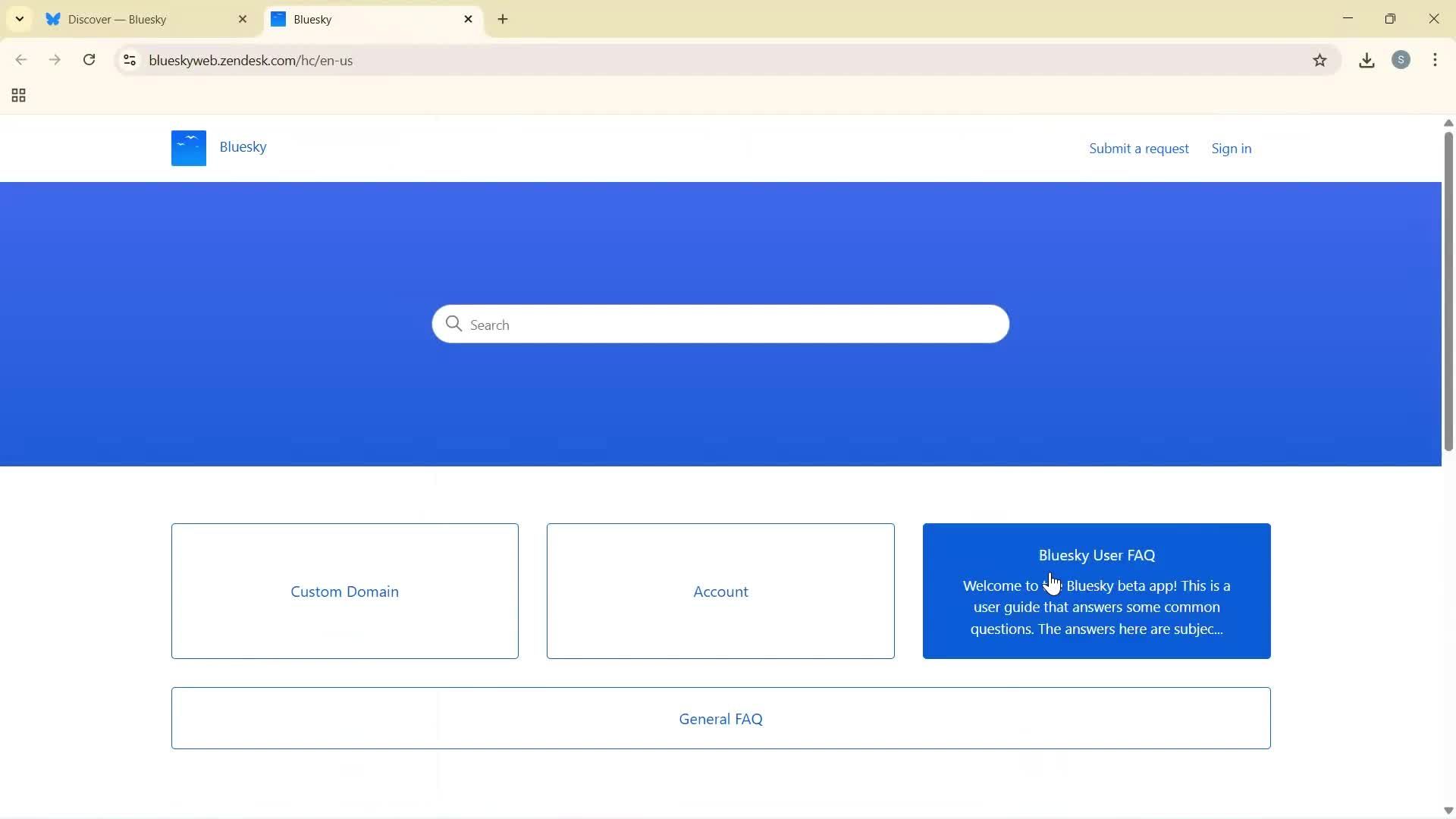Click the magnifier icon in the search bar
The width and height of the screenshot is (1456, 819).
tap(453, 324)
